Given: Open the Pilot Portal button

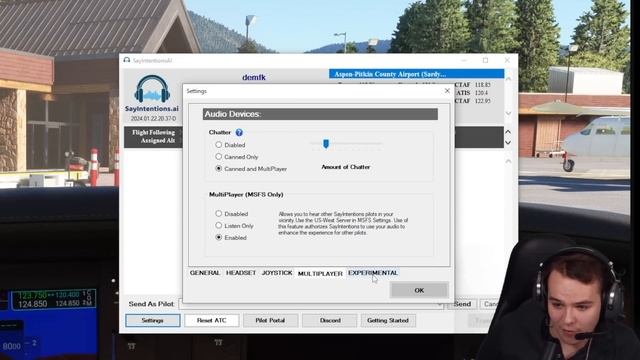Looking at the screenshot, I should pyautogui.click(x=270, y=320).
